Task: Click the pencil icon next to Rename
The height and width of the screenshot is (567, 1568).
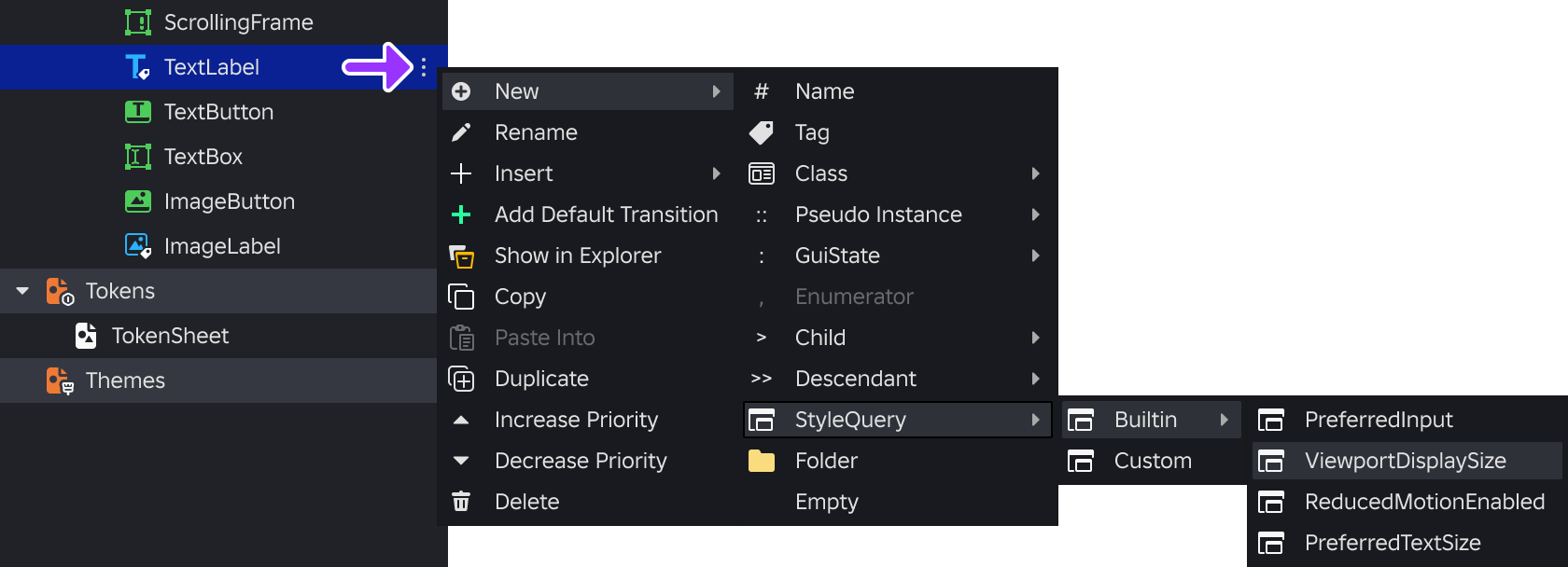Action: [461, 132]
